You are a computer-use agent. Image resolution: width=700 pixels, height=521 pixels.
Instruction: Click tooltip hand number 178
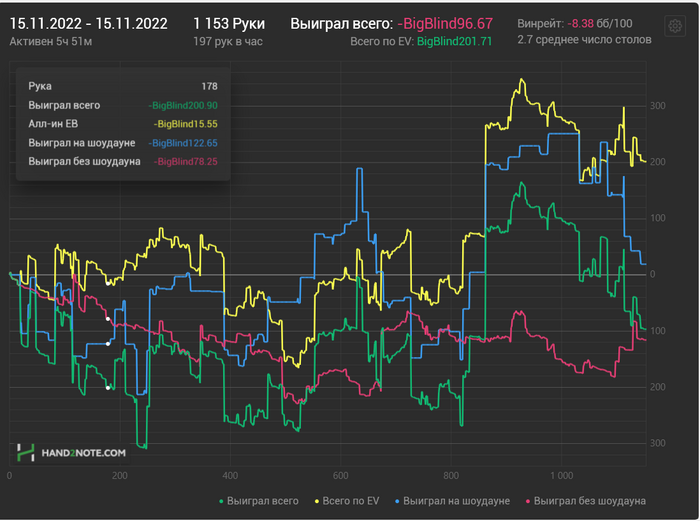[x=209, y=86]
